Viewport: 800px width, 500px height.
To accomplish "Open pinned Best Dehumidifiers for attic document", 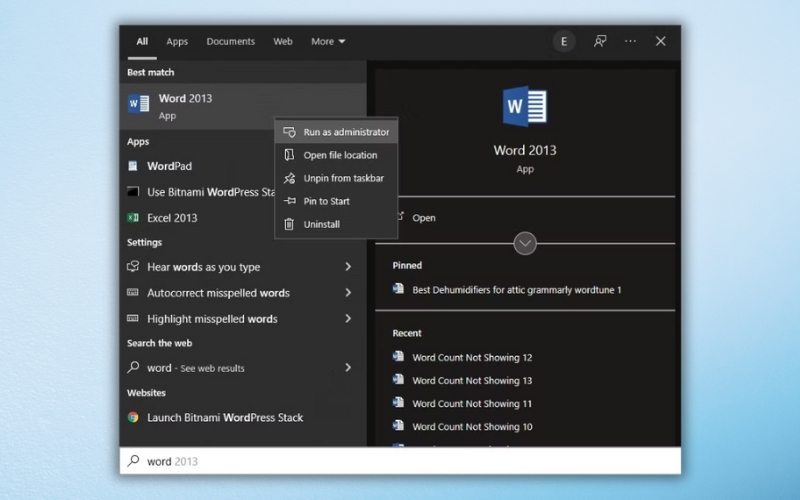I will [x=516, y=290].
